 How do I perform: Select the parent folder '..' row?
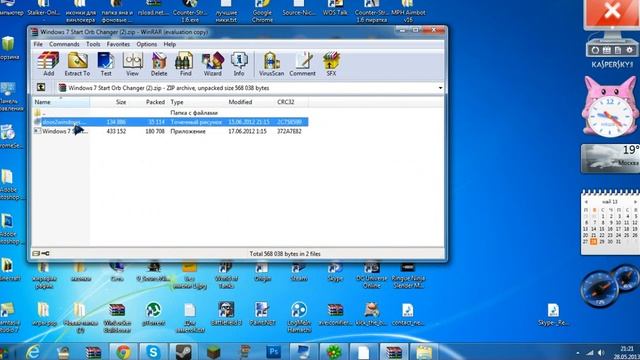[171, 113]
